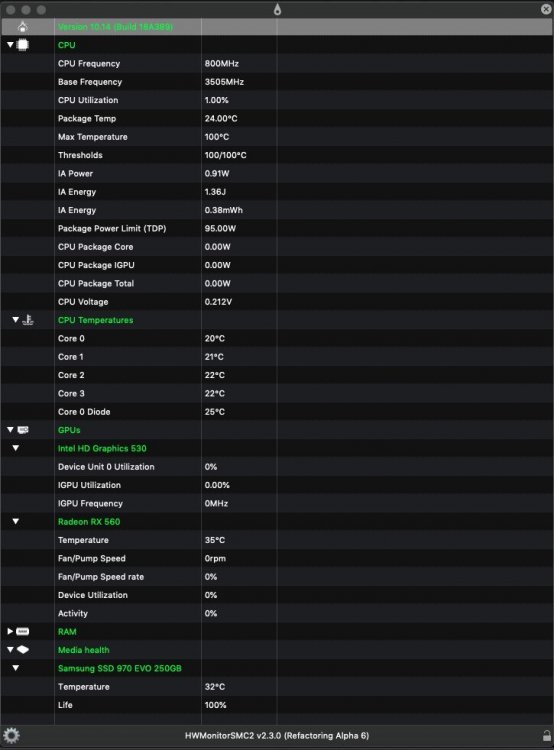Click the RAM module icon
This screenshot has height=750, width=554.
point(22,631)
